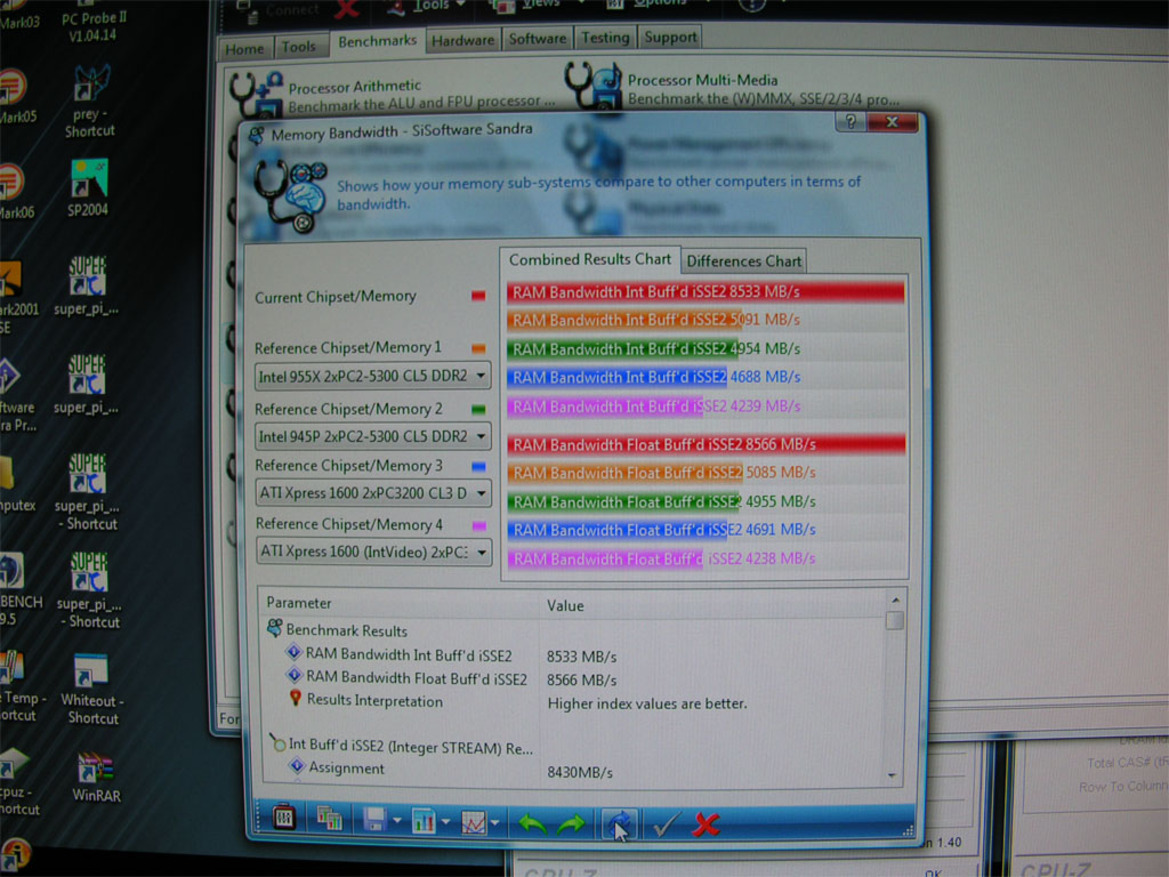Click the green back arrow

[x=532, y=823]
